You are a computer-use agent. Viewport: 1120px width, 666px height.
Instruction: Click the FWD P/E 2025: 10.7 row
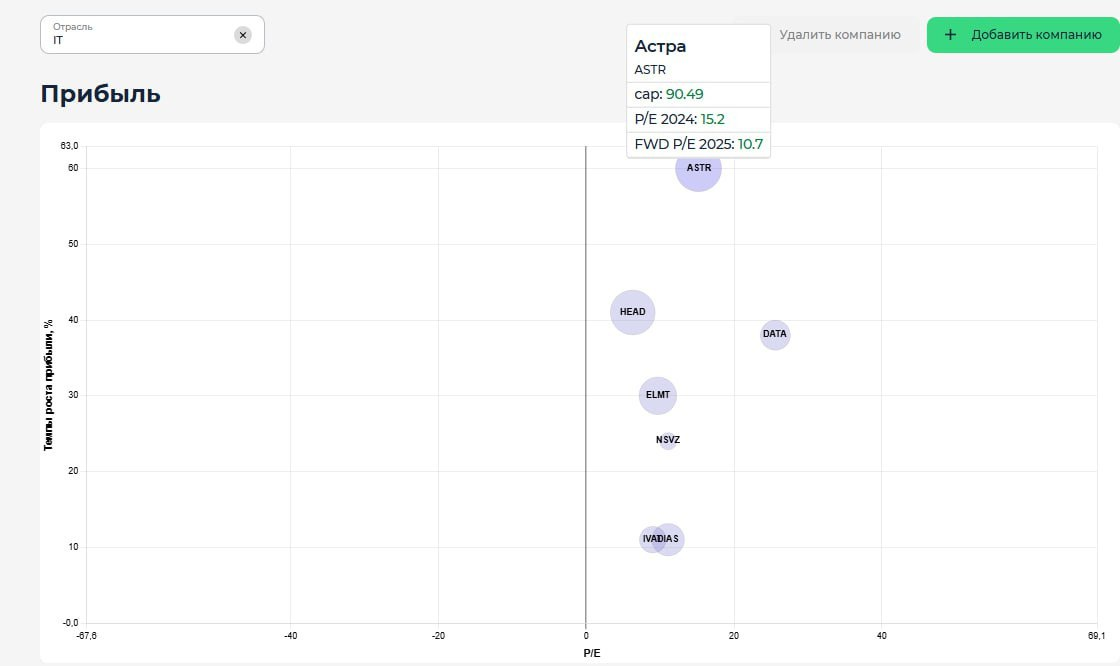[x=699, y=144]
